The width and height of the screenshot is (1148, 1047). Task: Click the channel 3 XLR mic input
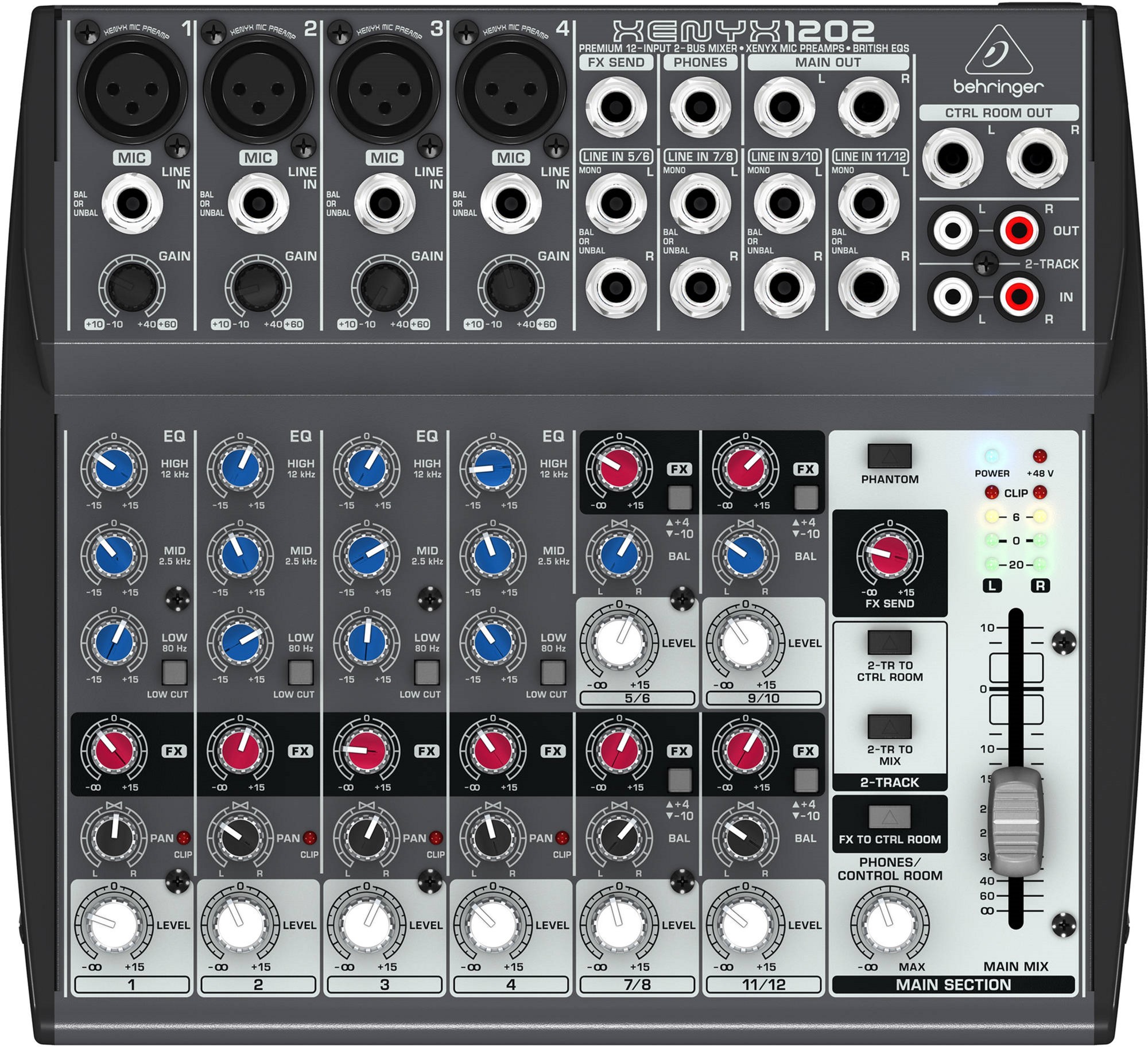point(385,90)
